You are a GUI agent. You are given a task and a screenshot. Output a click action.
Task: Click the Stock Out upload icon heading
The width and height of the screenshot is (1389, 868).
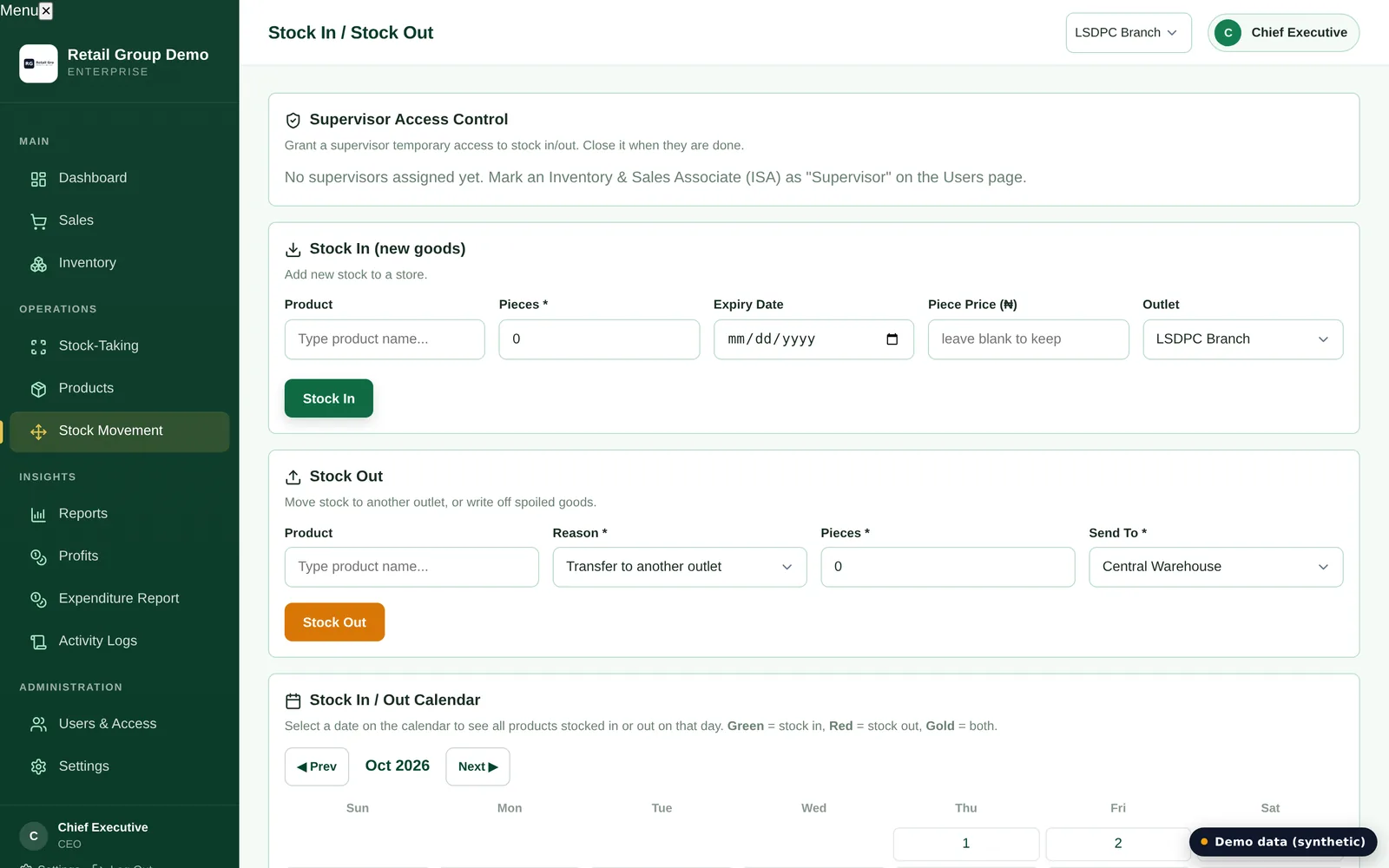[x=293, y=477]
